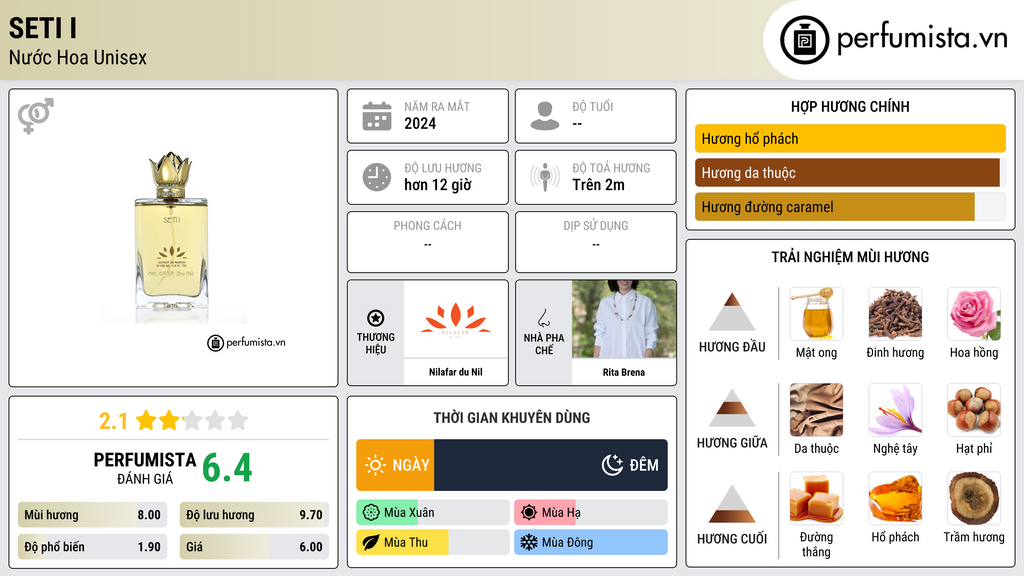Click the Phong cách heading
The width and height of the screenshot is (1024, 576).
point(427,226)
